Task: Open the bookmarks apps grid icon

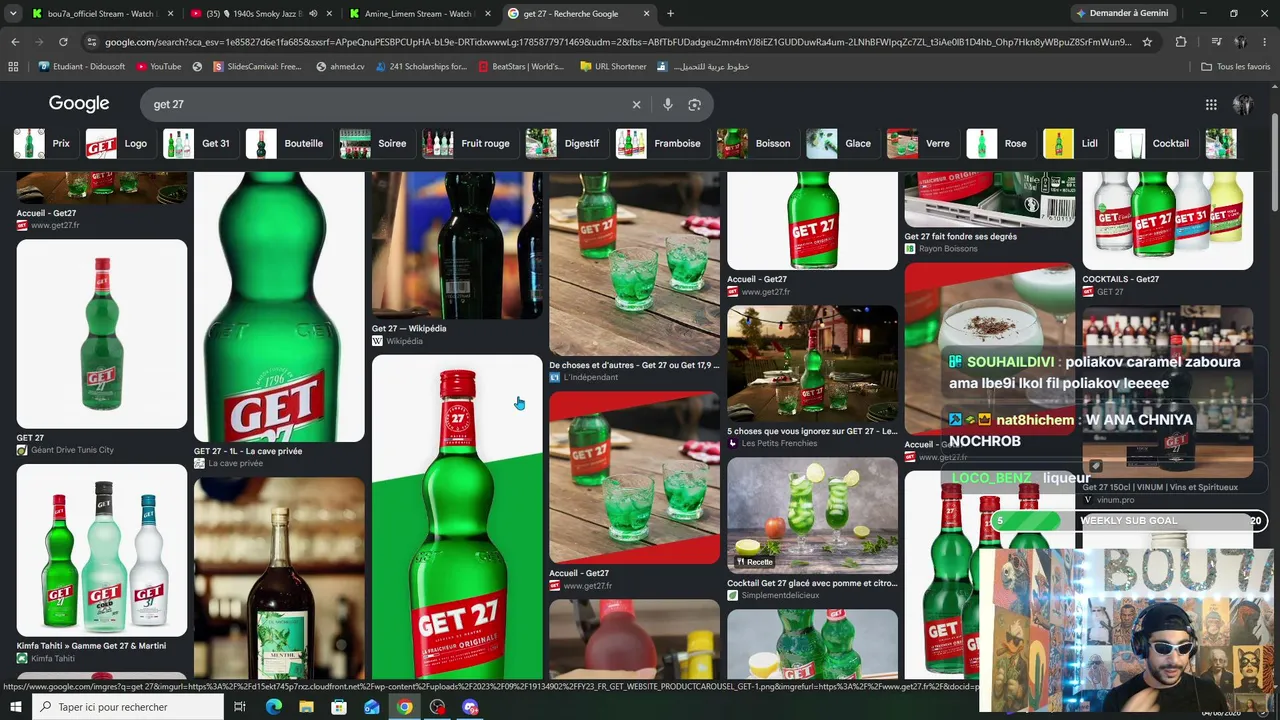Action: tap(13, 67)
